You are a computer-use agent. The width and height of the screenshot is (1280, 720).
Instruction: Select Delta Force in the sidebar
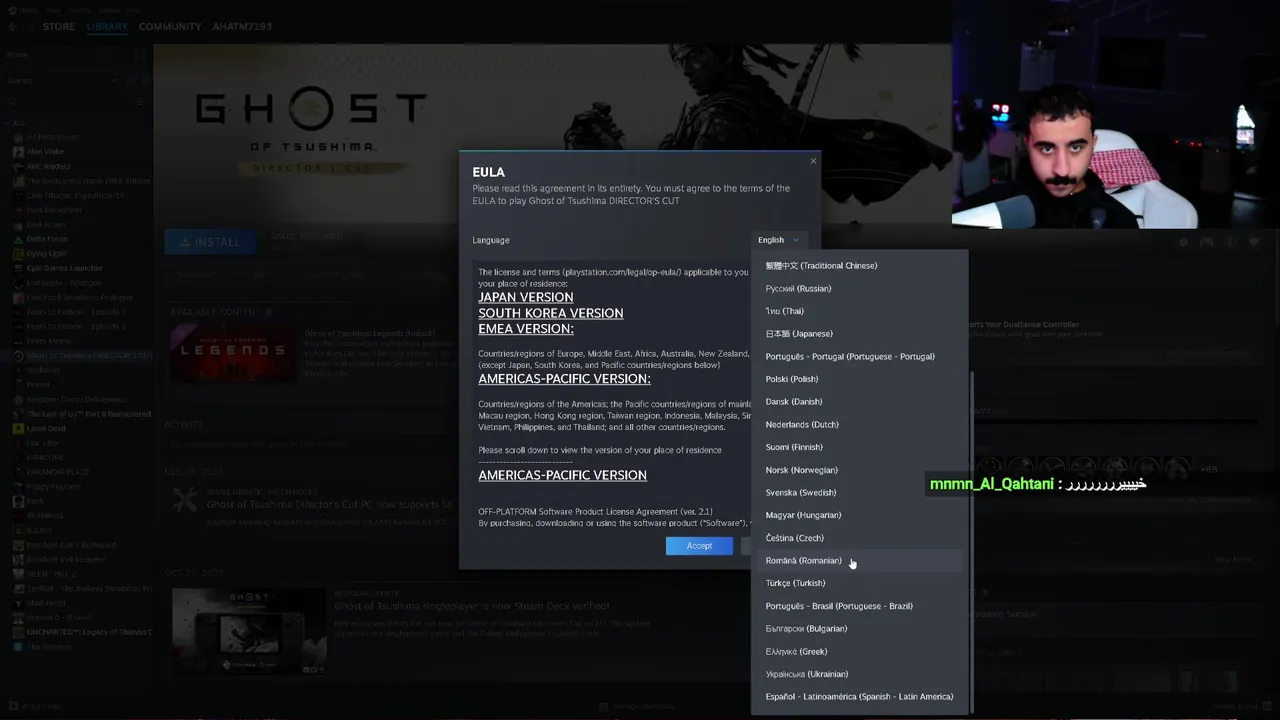pos(47,239)
